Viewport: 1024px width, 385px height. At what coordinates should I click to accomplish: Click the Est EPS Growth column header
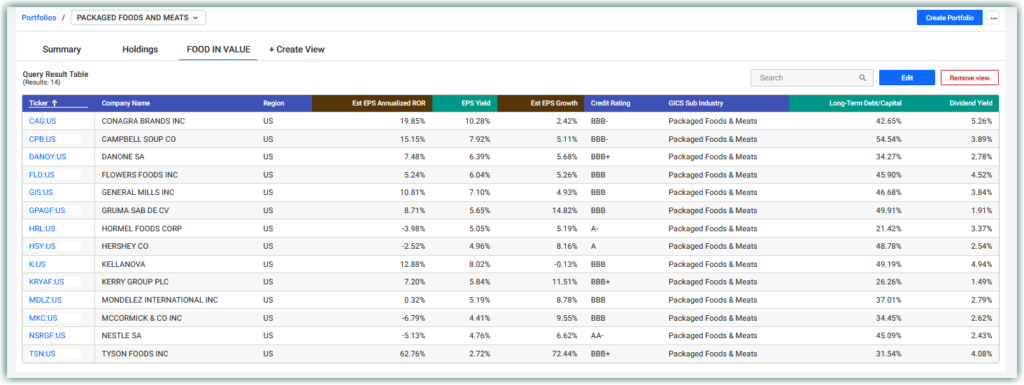click(x=554, y=103)
